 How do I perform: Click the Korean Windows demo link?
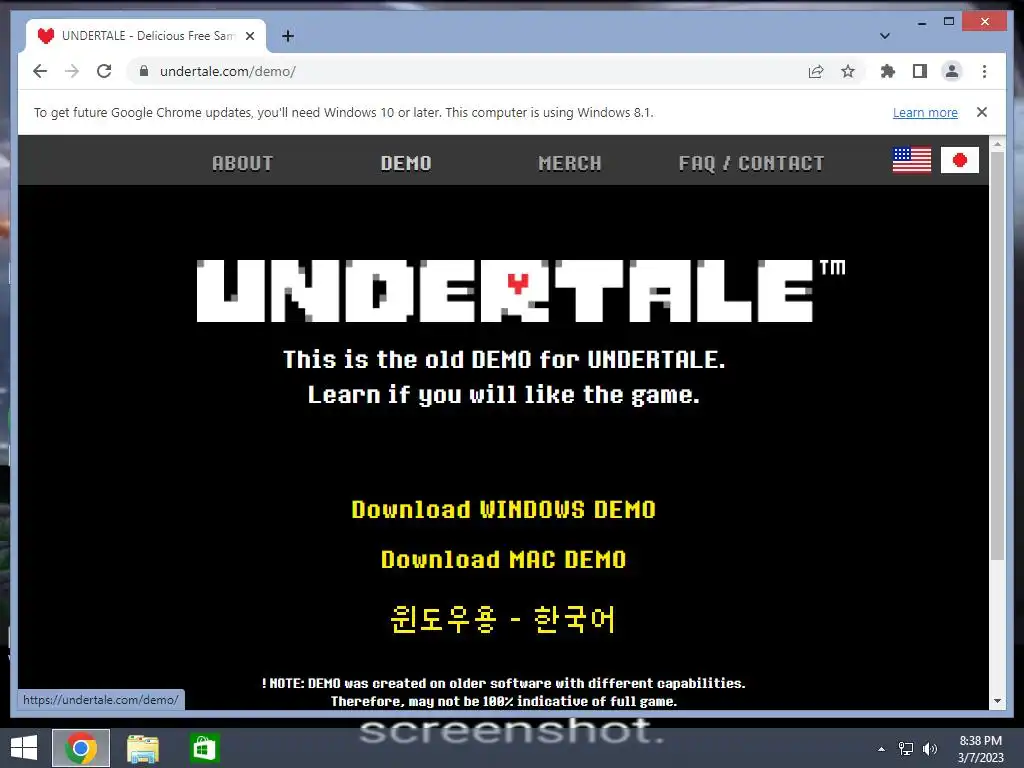coord(503,619)
